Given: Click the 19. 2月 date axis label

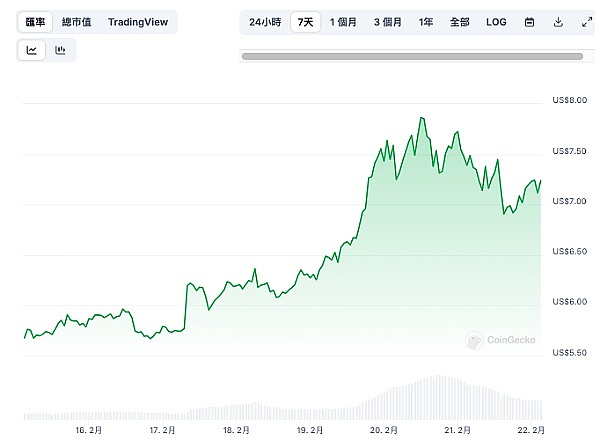Looking at the screenshot, I should point(309,429).
